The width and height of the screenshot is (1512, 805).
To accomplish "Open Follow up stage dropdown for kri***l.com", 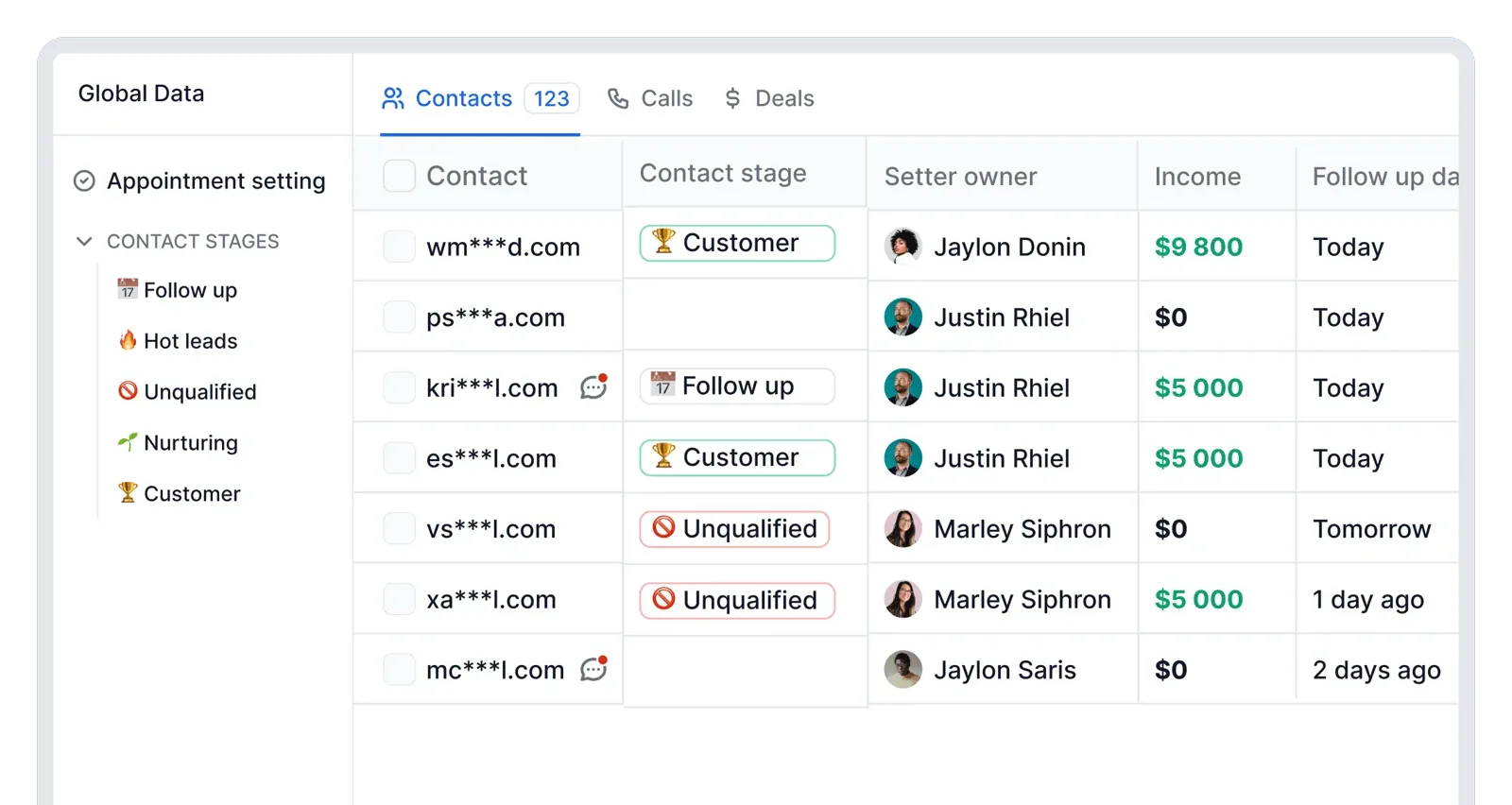I will (x=737, y=385).
